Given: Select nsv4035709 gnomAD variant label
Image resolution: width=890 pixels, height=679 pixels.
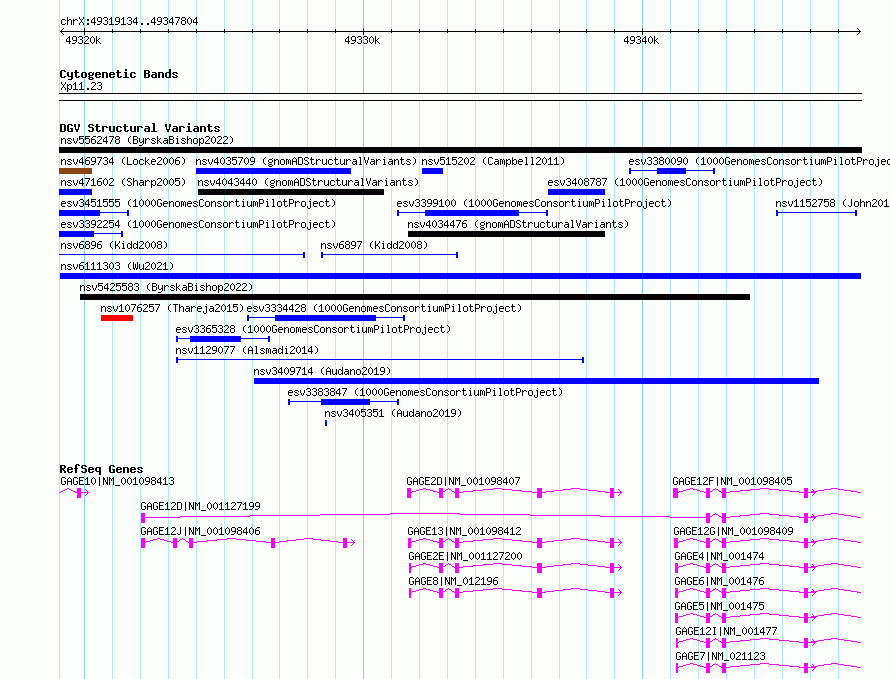Looking at the screenshot, I should click(306, 161).
